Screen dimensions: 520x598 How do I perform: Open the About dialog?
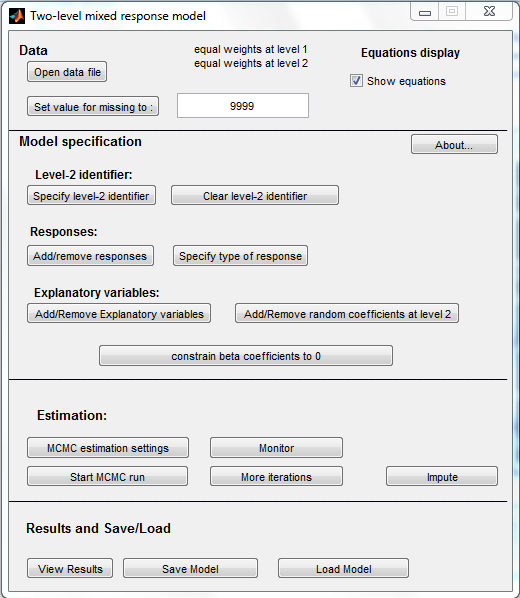pos(454,145)
